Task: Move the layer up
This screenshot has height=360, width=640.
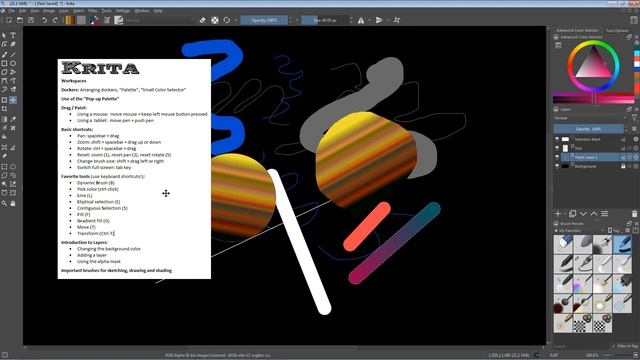Action: 594,214
